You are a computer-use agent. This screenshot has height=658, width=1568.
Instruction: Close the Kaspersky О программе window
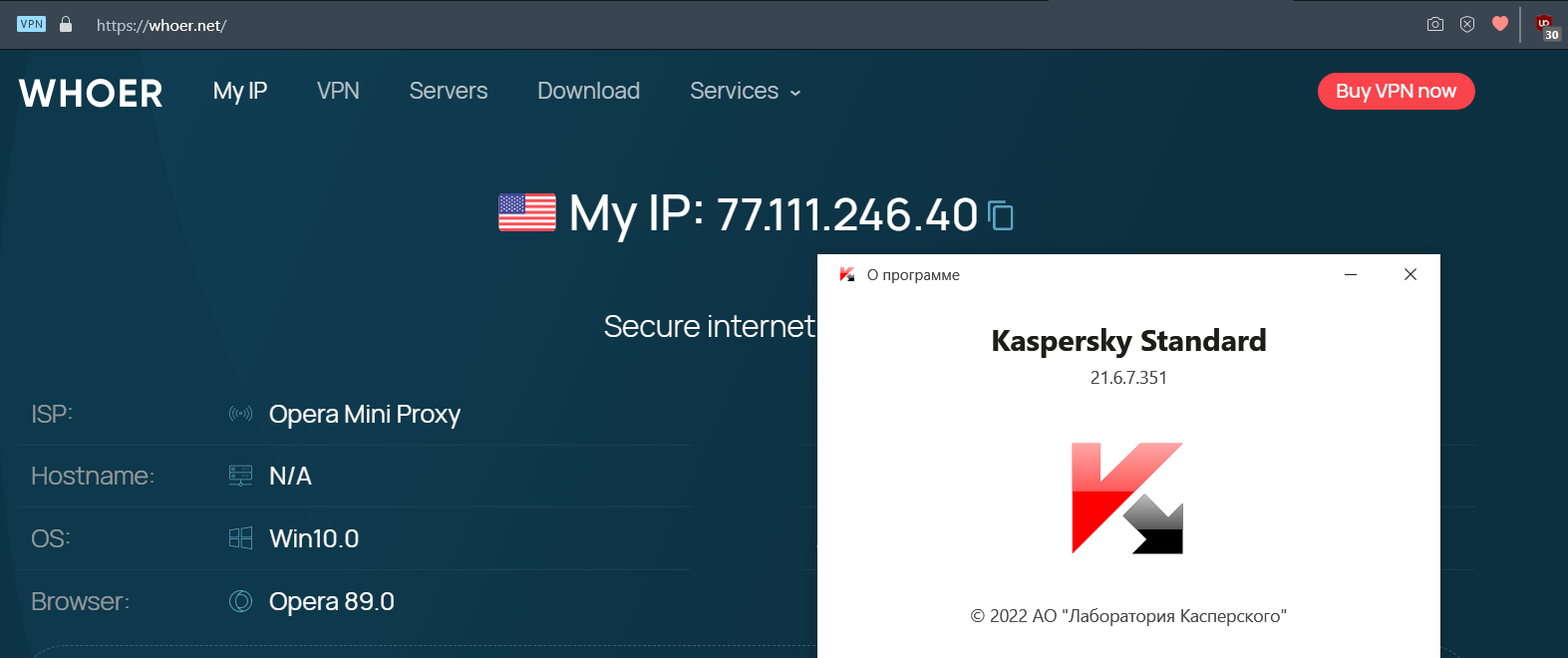coord(1411,274)
